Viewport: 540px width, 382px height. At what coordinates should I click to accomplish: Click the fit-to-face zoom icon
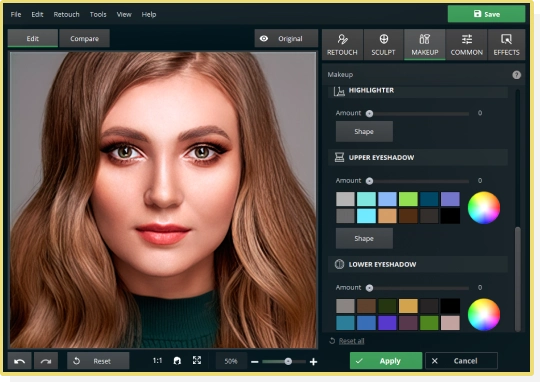(177, 361)
